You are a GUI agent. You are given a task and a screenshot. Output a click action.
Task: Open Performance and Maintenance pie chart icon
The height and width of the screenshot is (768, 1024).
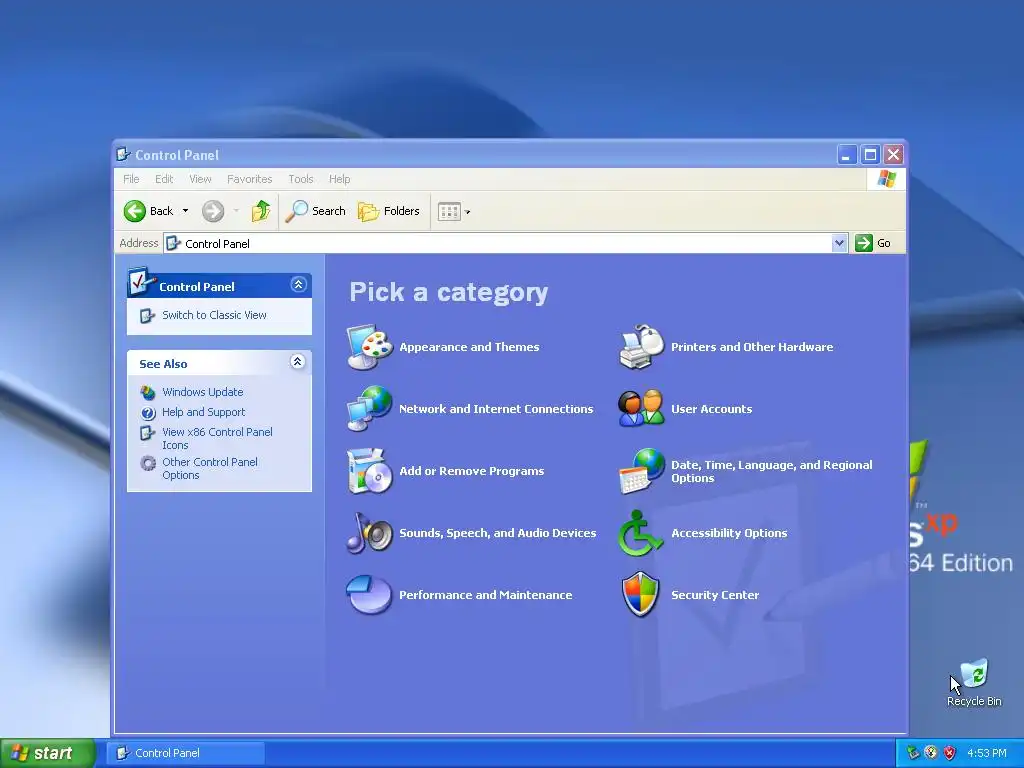point(370,595)
